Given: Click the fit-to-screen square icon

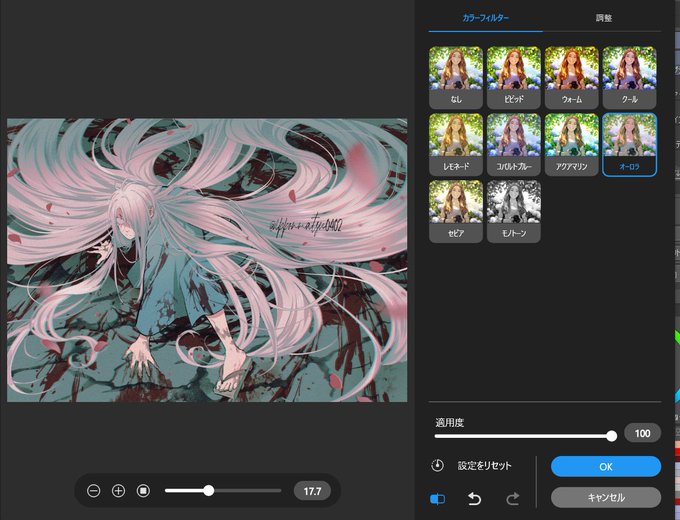Looking at the screenshot, I should pyautogui.click(x=143, y=491).
